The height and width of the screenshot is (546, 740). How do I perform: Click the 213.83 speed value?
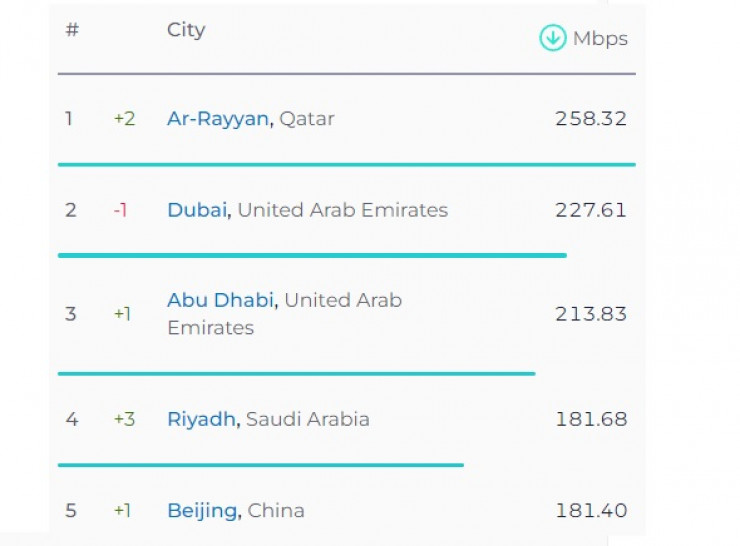[x=591, y=314]
